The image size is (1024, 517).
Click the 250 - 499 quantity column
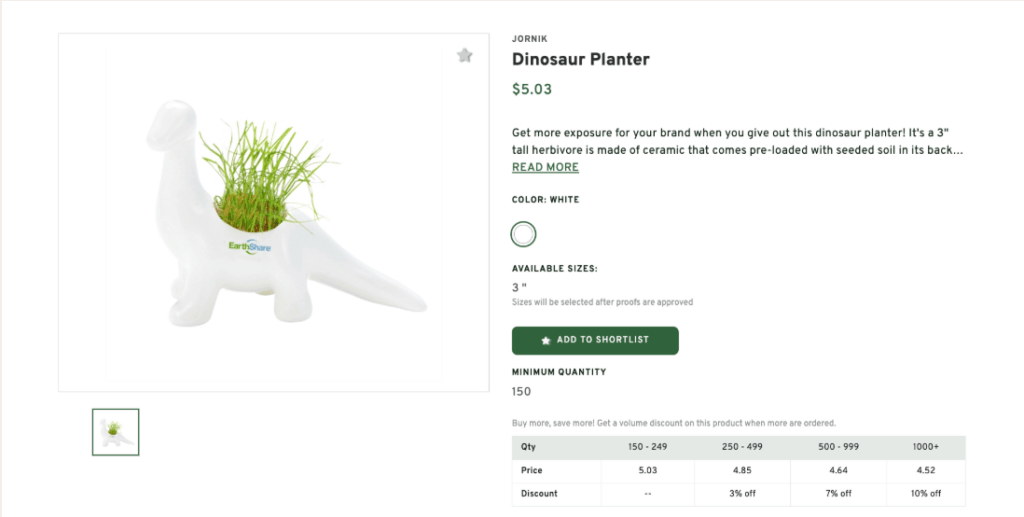click(741, 447)
